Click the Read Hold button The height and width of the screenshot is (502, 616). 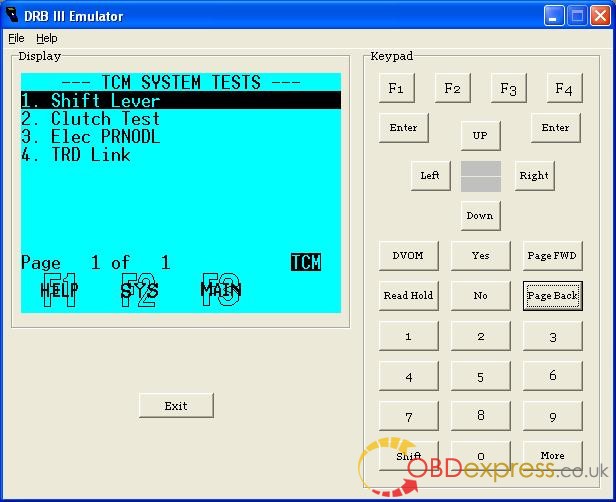(x=409, y=295)
